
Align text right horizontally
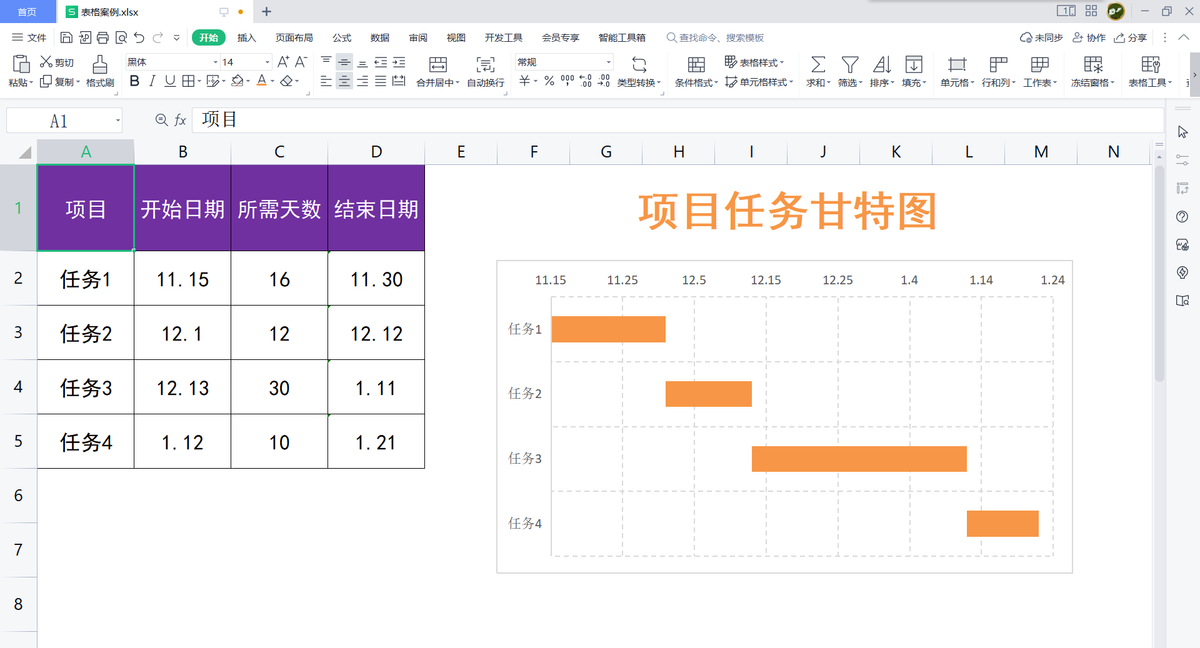click(x=362, y=81)
